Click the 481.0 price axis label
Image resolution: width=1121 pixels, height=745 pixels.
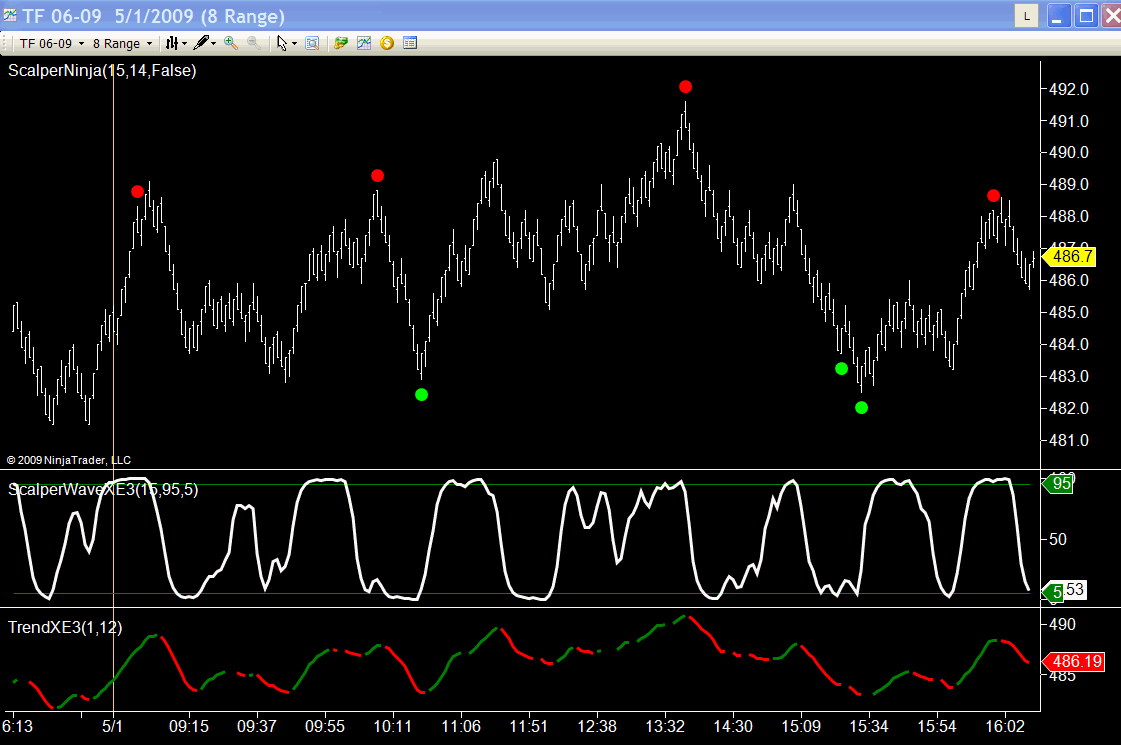click(1069, 440)
